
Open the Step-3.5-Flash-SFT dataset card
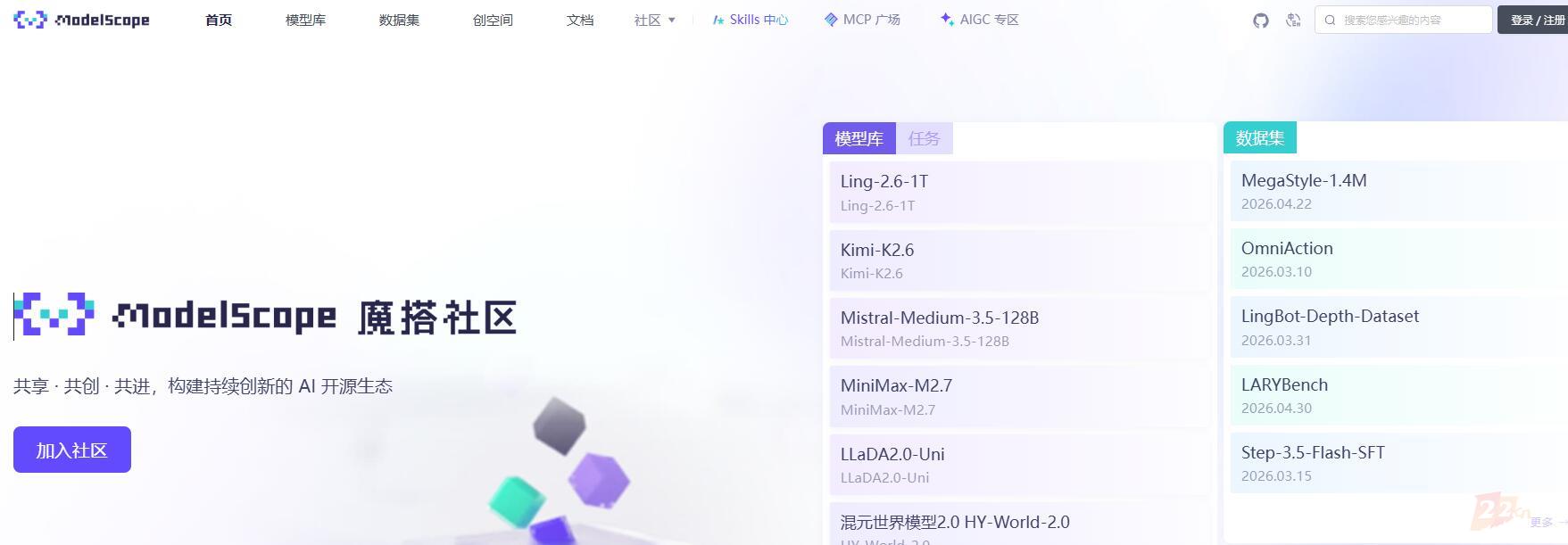tap(1398, 463)
